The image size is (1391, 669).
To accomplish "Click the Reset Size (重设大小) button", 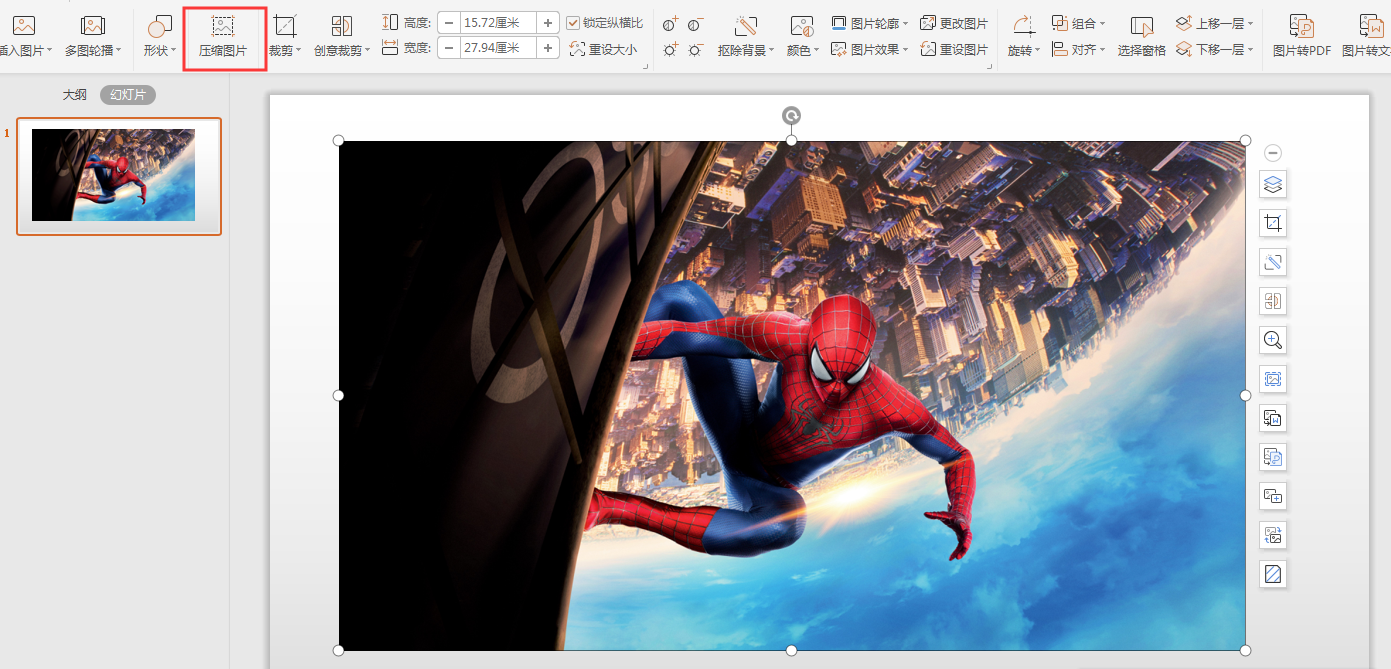I will [x=603, y=49].
